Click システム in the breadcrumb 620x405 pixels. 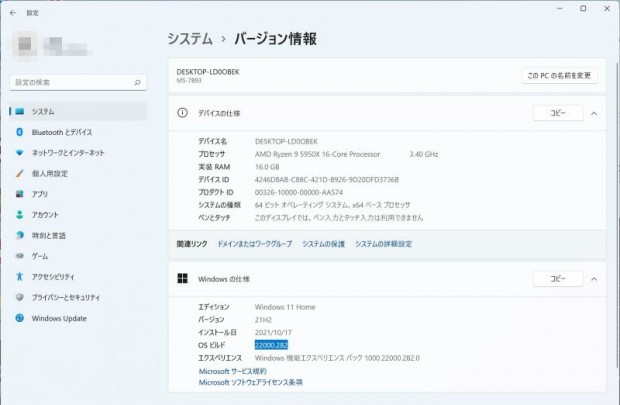pyautogui.click(x=190, y=39)
